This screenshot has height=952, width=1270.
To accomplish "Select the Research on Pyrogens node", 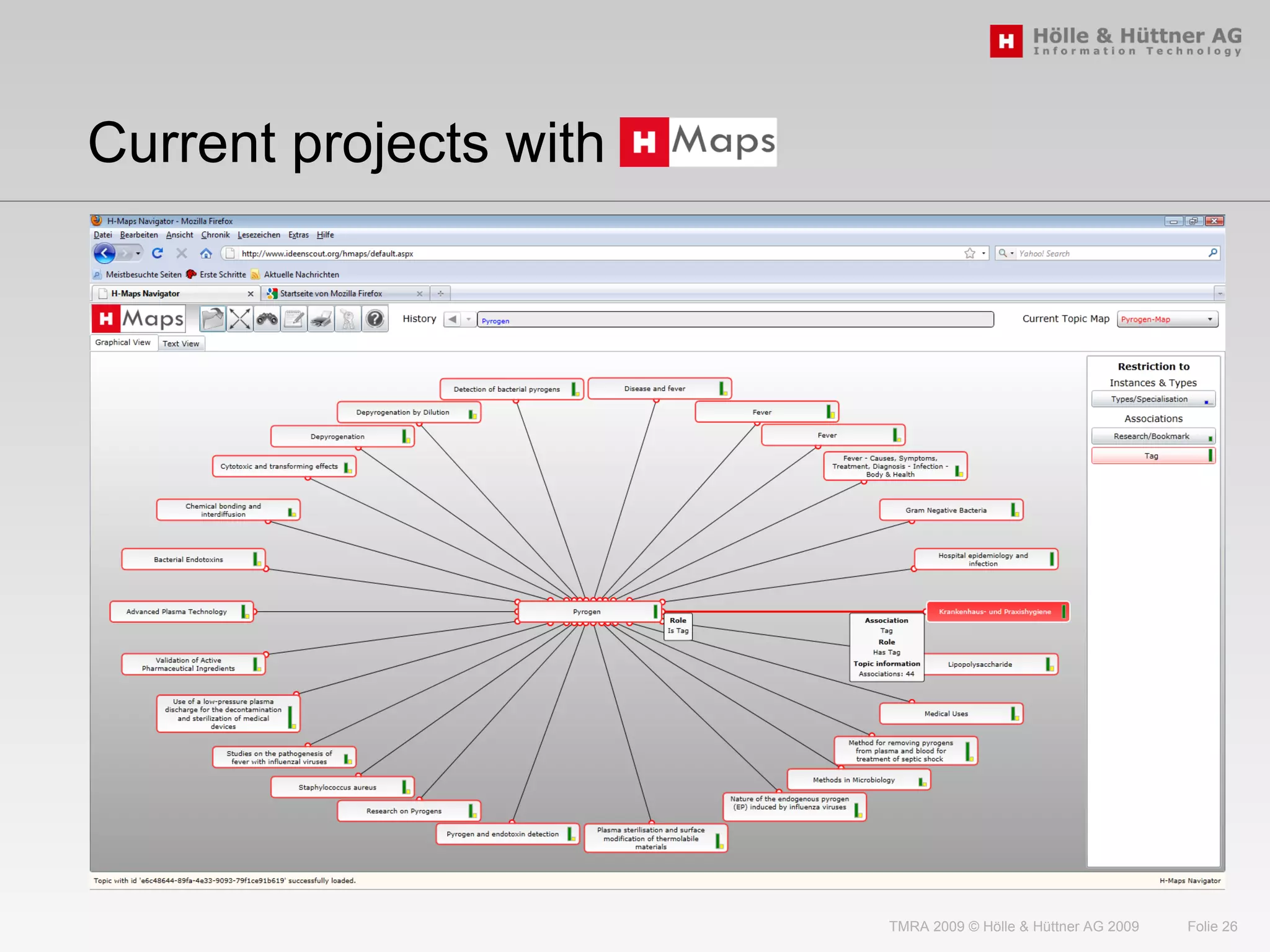I will click(409, 811).
